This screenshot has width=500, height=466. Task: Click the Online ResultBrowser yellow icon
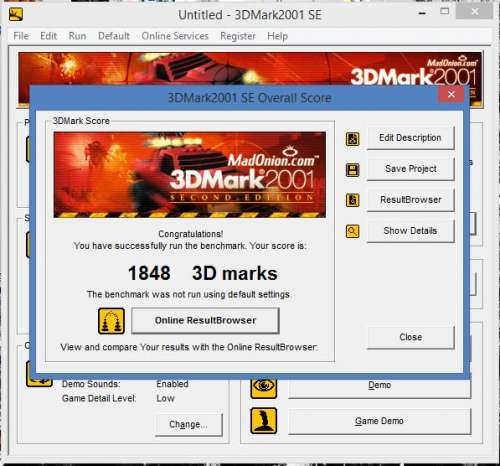[111, 321]
